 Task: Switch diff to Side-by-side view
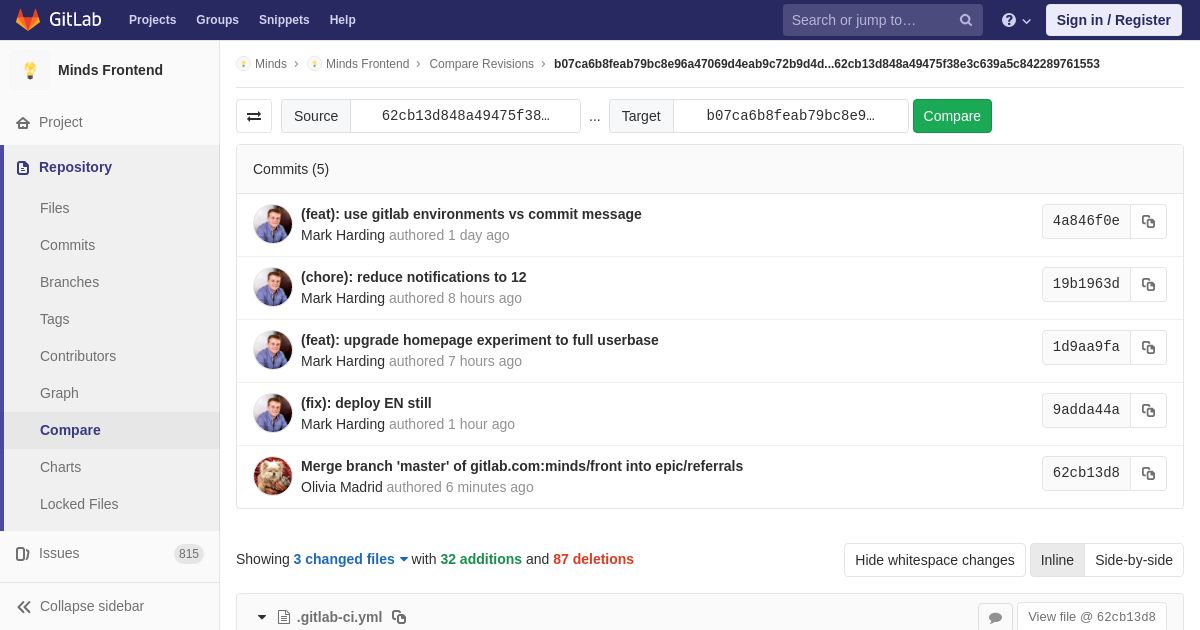click(x=1134, y=560)
